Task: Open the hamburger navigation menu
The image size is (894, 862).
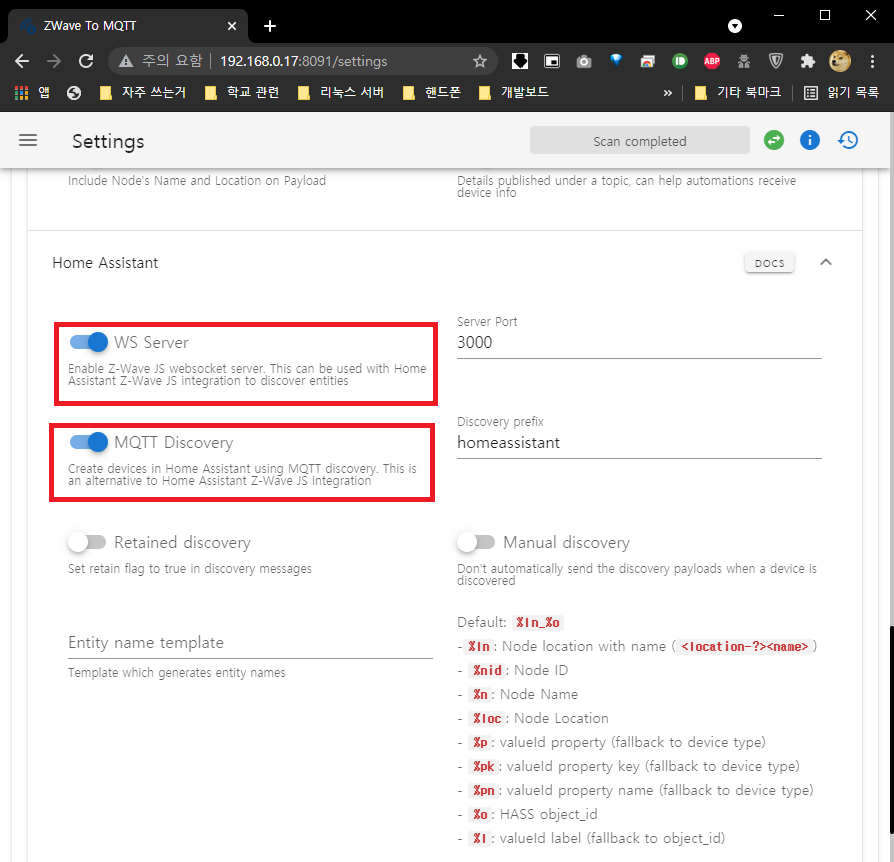Action: [28, 140]
